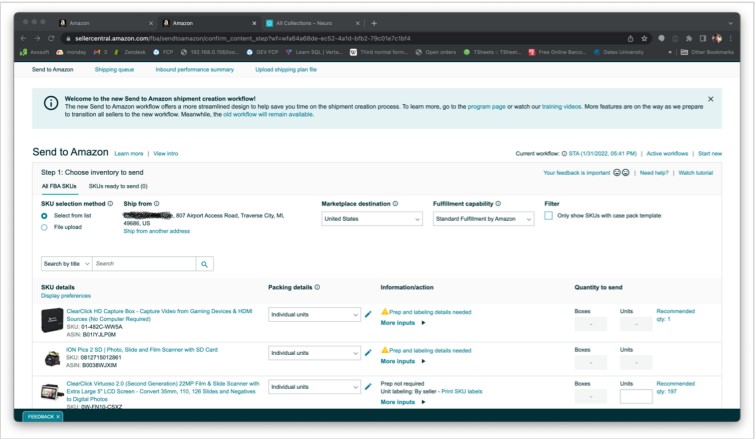755x439 pixels.
Task: Open Other Bookmarks folder
Action: pos(707,52)
